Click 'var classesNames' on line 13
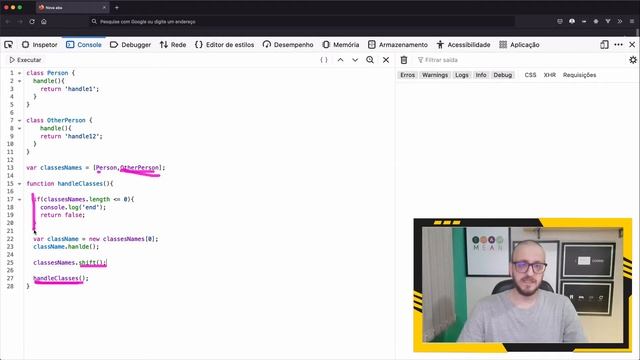This screenshot has height=360, width=640. 54,168
